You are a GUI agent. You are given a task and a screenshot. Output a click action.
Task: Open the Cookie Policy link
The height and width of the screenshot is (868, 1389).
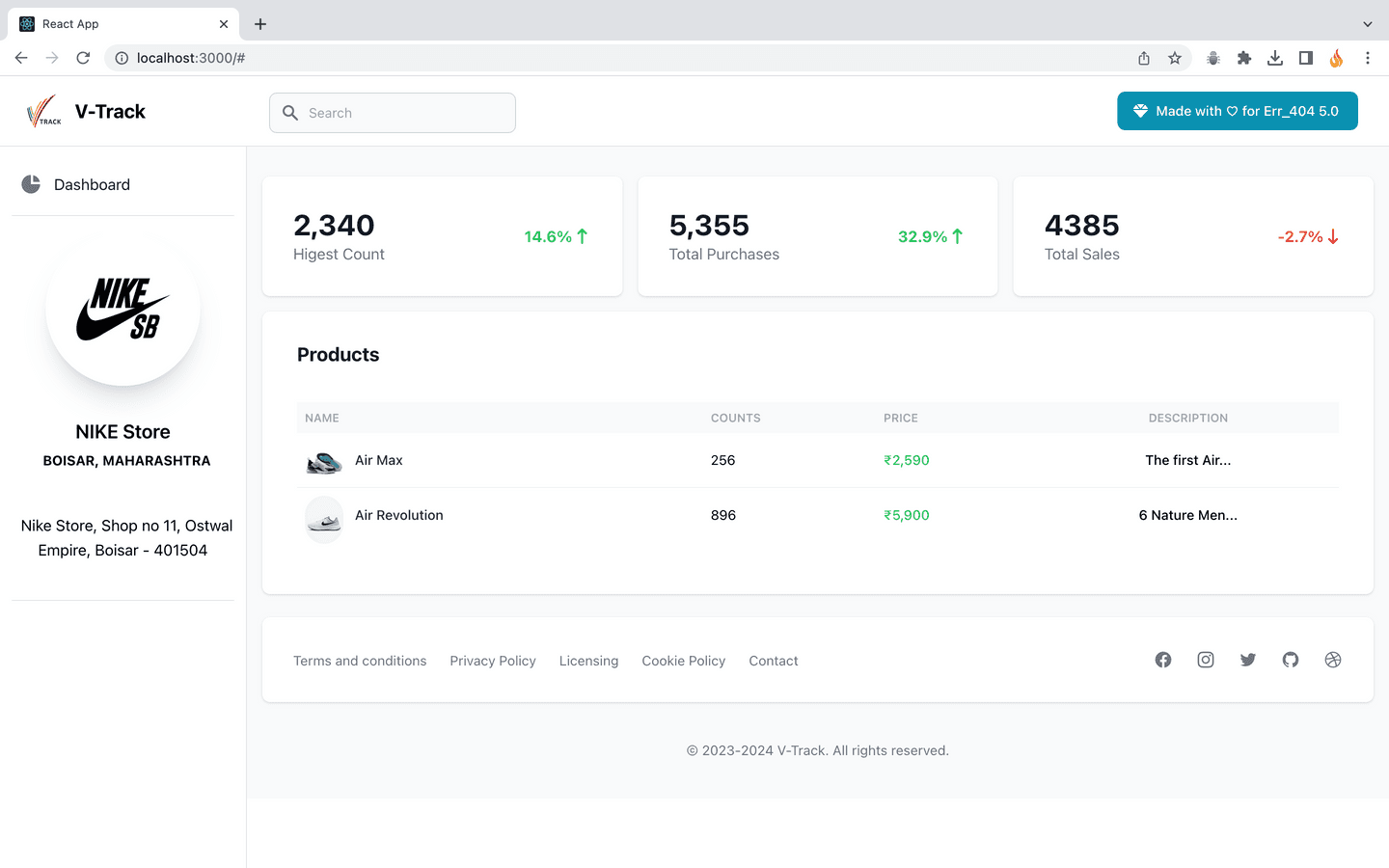(684, 661)
